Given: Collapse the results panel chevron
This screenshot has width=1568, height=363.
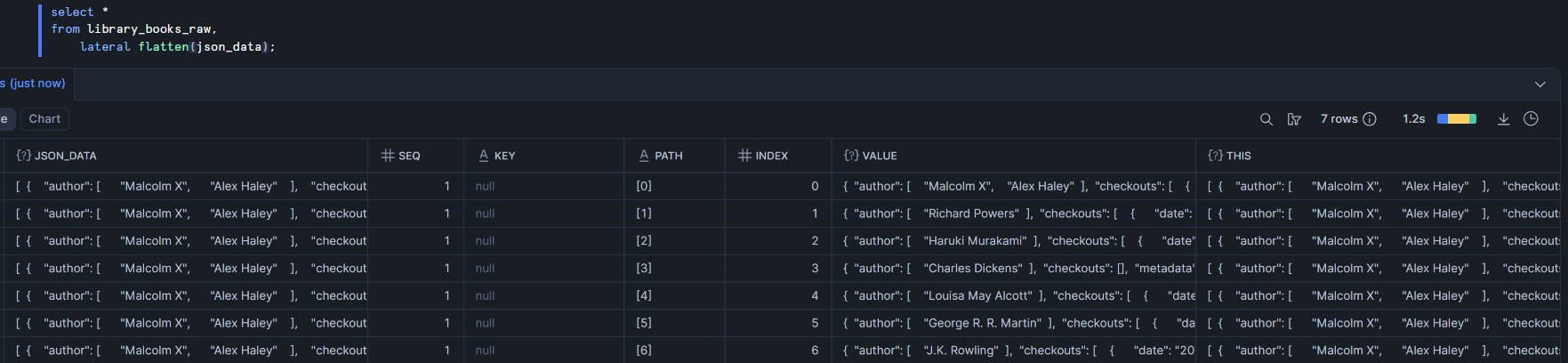Looking at the screenshot, I should coord(1540,85).
